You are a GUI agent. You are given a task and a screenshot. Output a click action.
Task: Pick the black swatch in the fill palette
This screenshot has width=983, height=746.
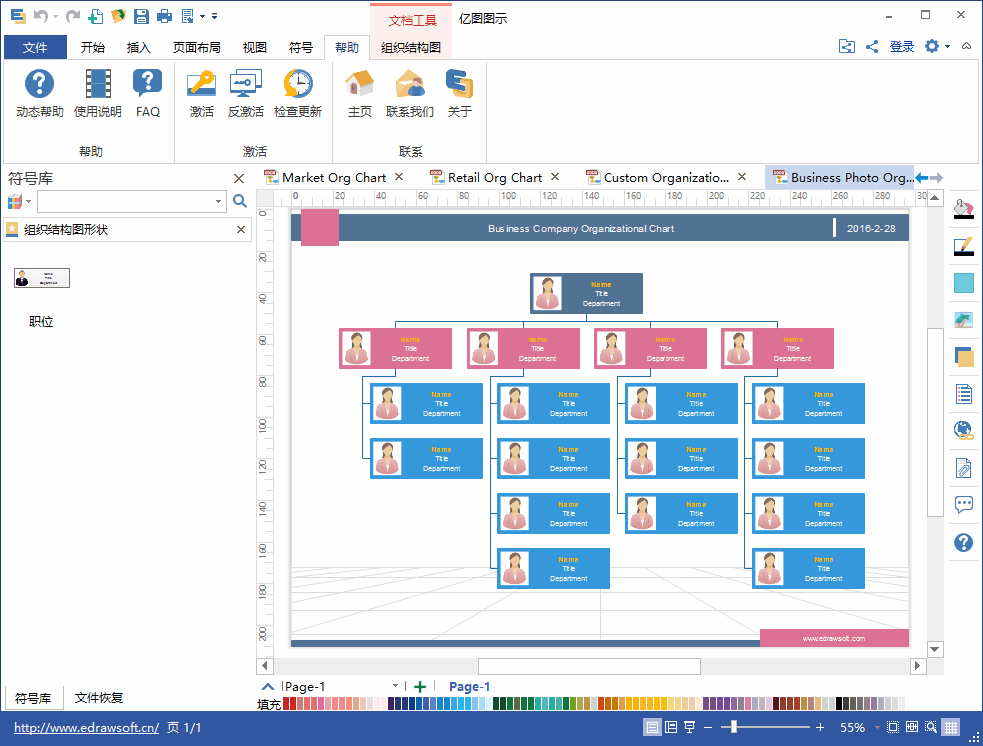click(x=839, y=703)
